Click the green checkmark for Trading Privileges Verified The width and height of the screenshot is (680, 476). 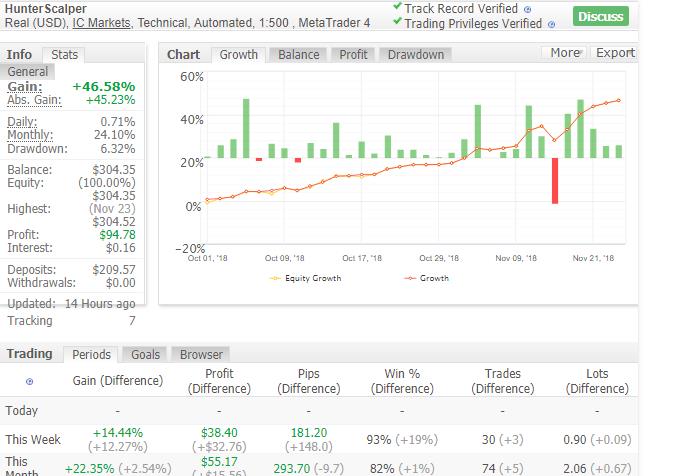pyautogui.click(x=398, y=23)
